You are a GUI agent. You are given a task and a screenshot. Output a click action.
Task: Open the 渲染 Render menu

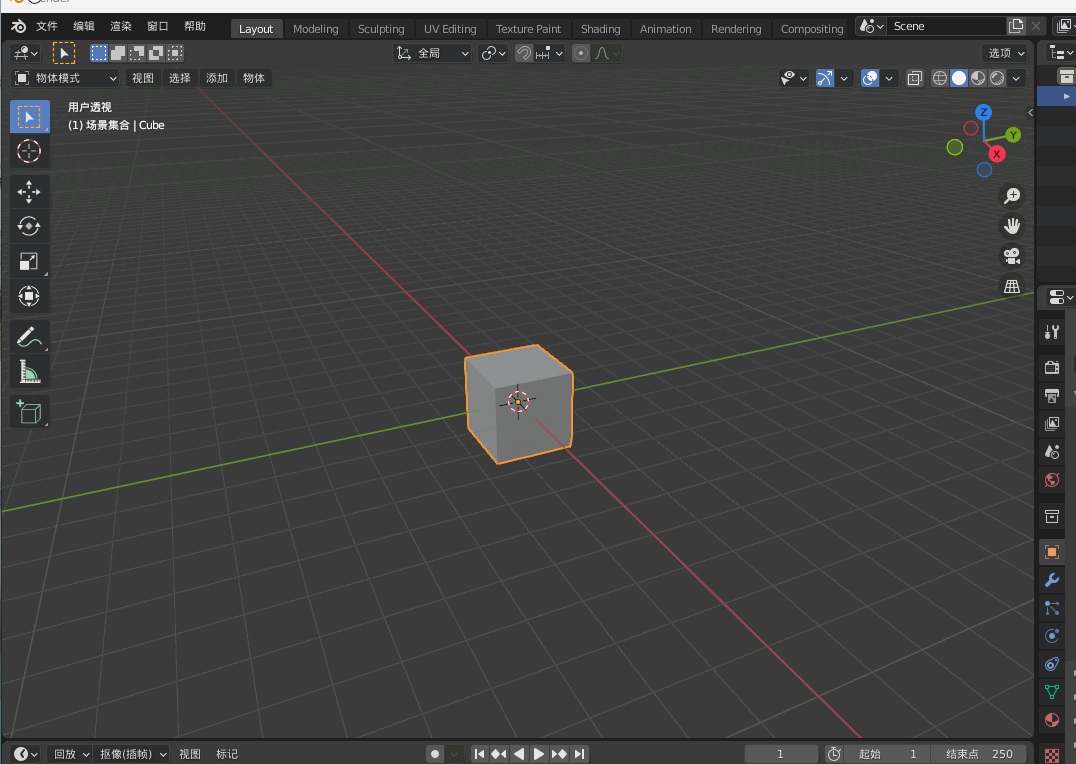coord(121,26)
